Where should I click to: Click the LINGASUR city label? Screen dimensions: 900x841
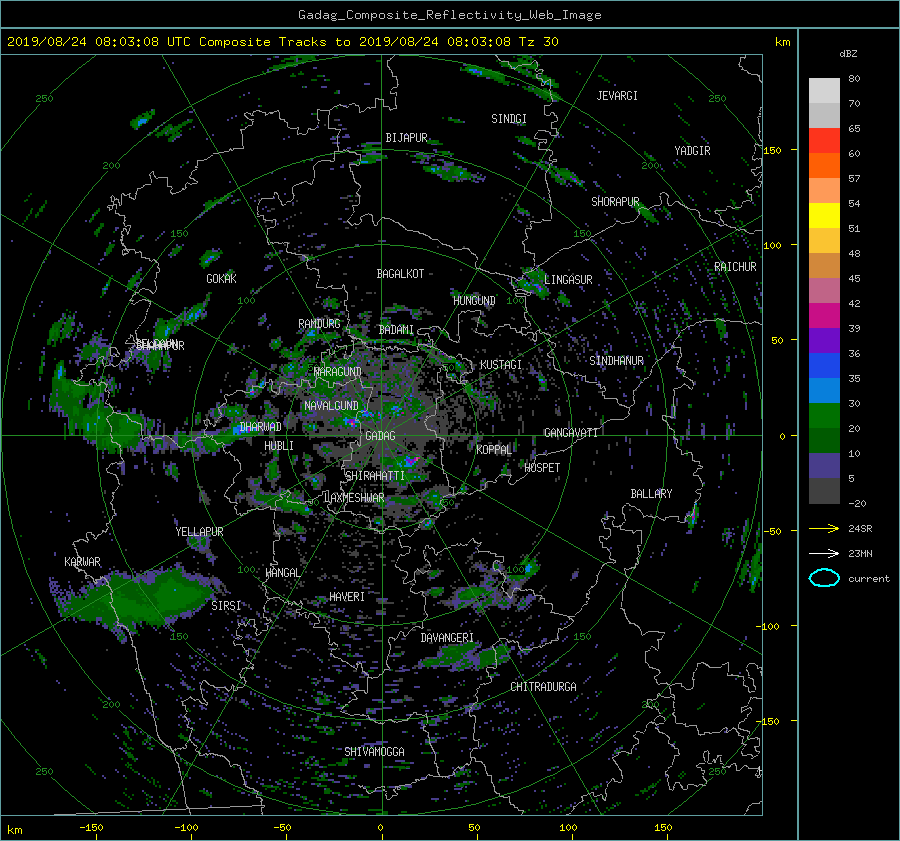tap(568, 280)
